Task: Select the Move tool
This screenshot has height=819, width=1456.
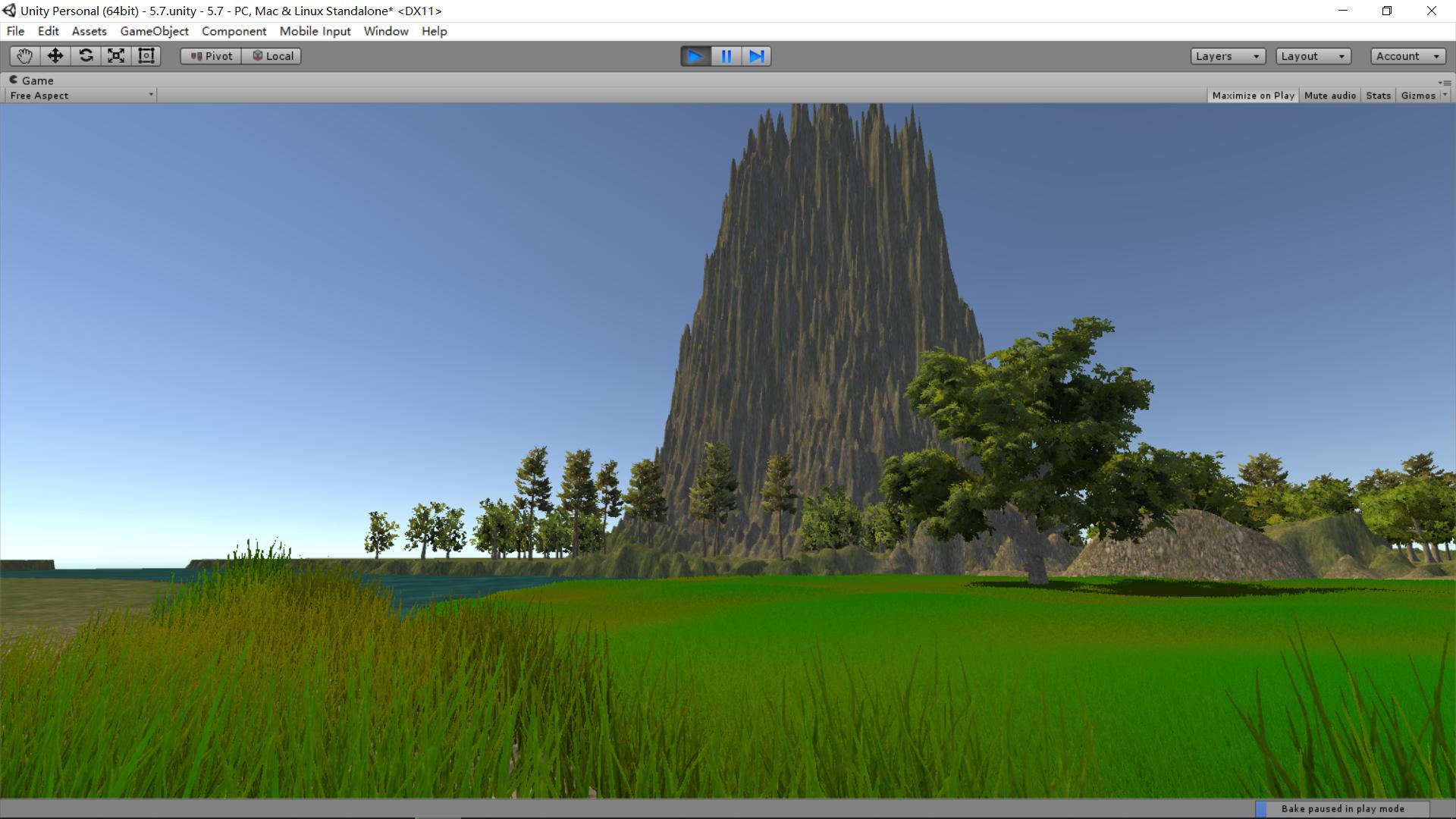Action: (x=55, y=56)
